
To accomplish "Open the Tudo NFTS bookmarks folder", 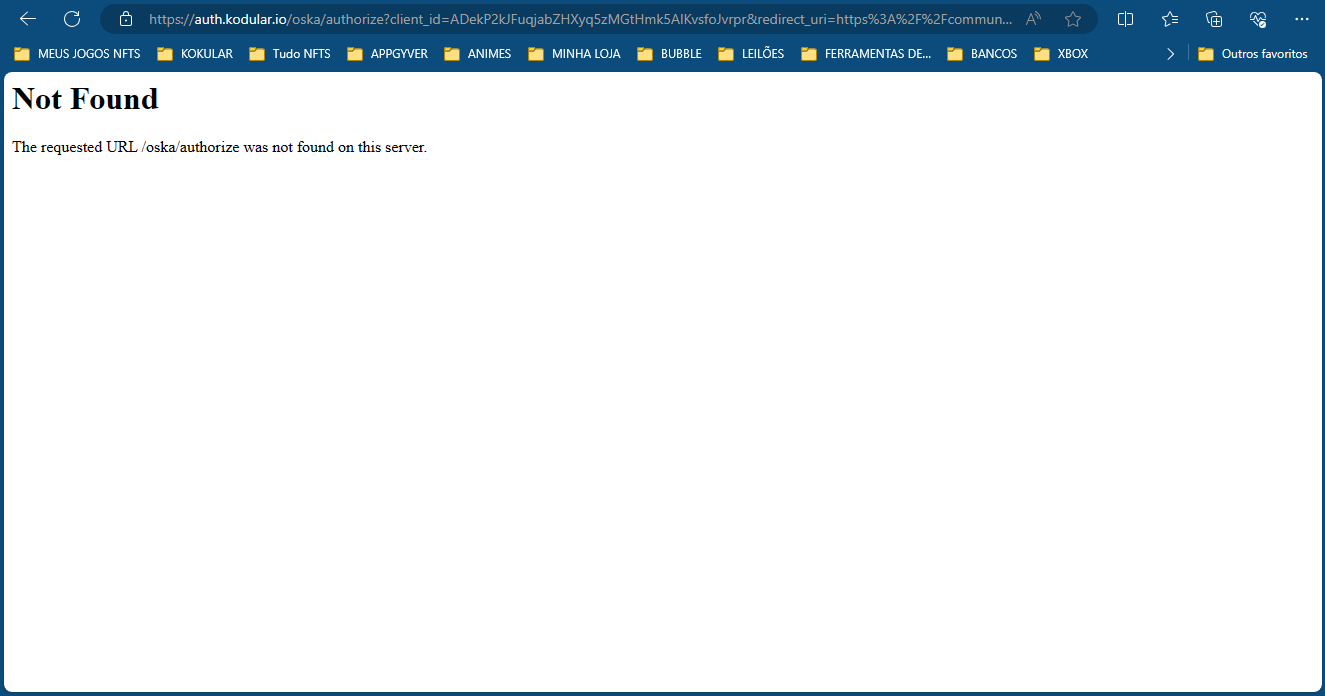I will coord(290,54).
